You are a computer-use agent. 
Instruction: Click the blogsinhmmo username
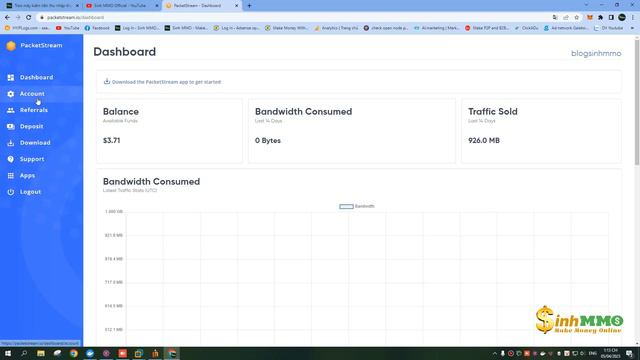(596, 53)
